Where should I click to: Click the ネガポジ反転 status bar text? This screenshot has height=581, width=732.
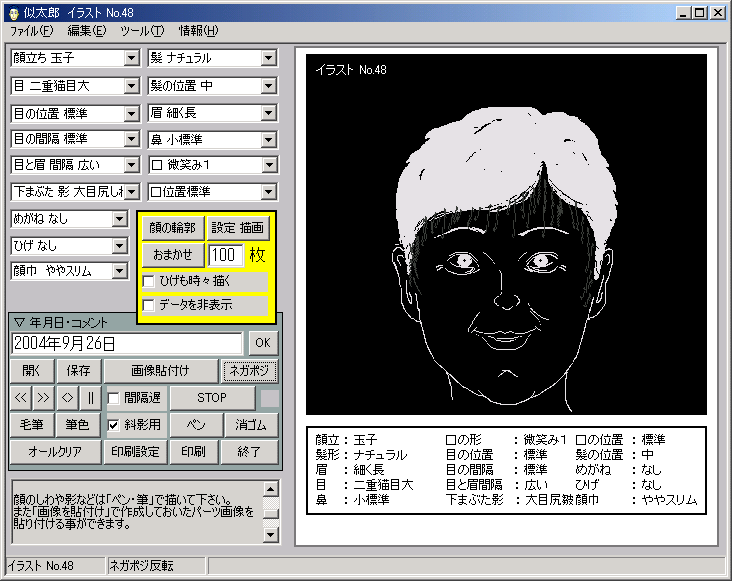tap(141, 566)
